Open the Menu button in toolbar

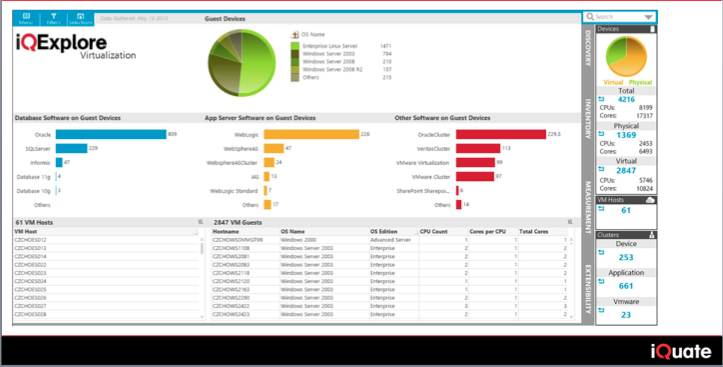point(26,18)
